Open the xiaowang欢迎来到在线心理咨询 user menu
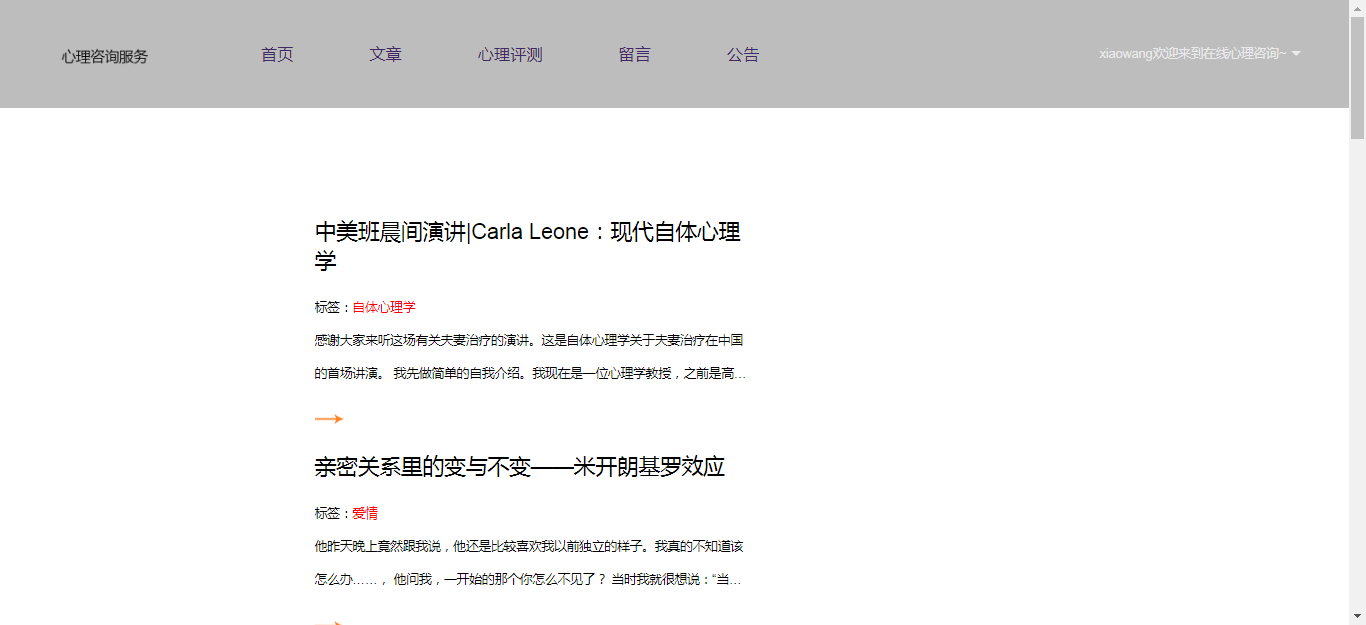Screen dimensions: 1366x625 click(1192, 54)
